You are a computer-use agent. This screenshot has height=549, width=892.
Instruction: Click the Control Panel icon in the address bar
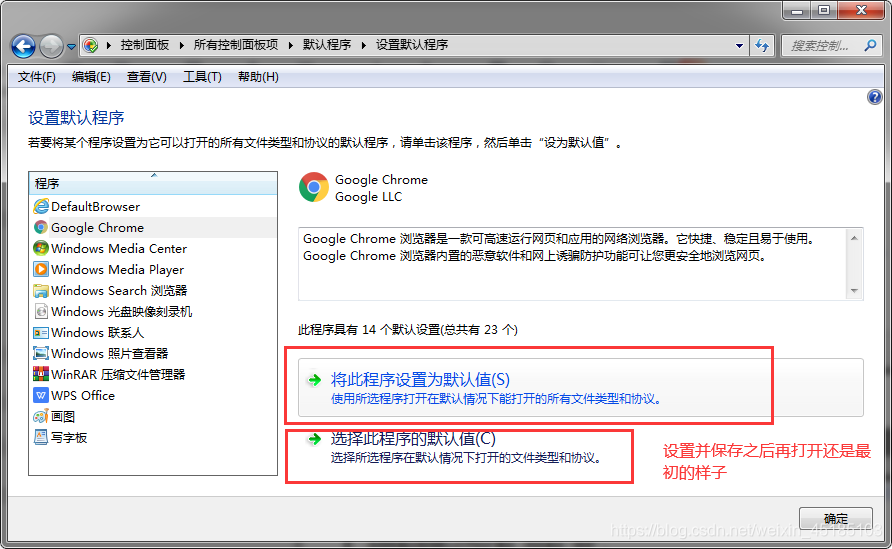90,45
